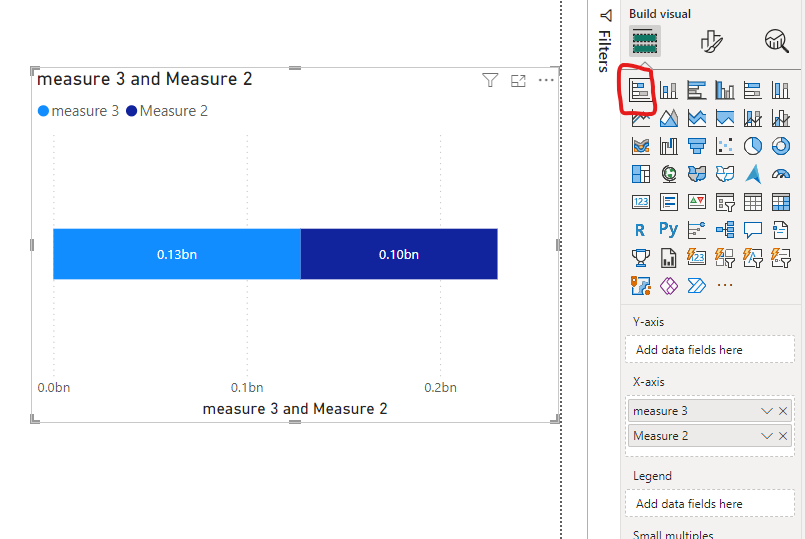The width and height of the screenshot is (805, 539).
Task: Open More options on chart header
Action: (546, 80)
